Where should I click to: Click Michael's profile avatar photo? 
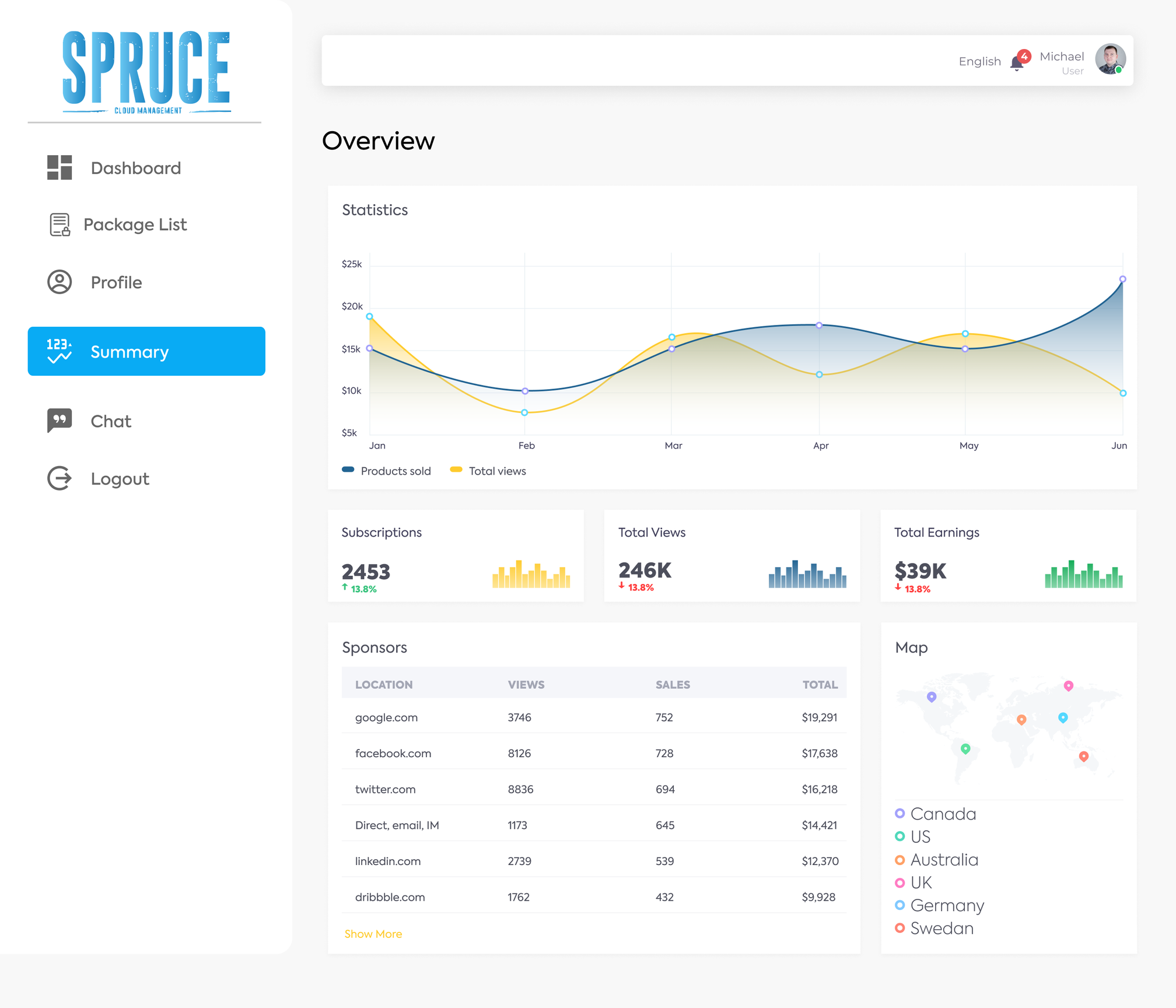(x=1109, y=59)
